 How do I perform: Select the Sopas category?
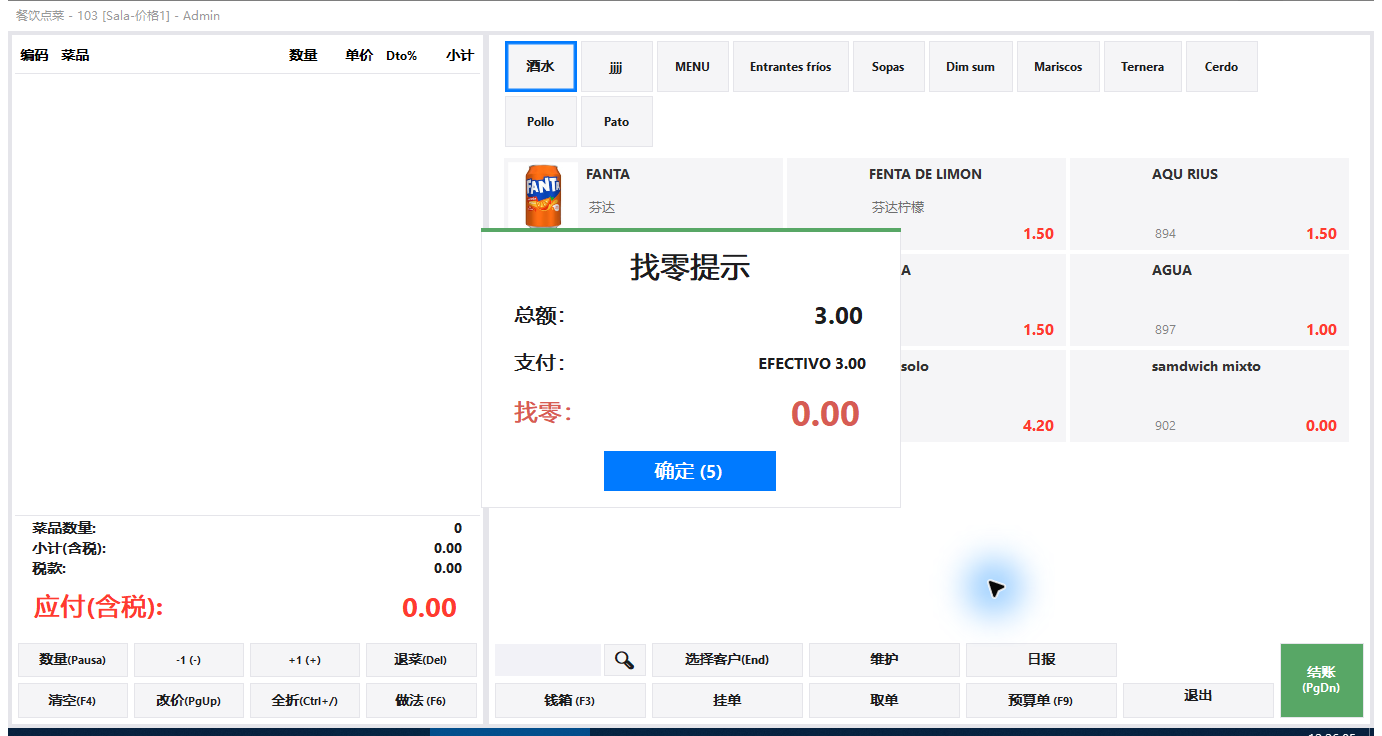point(888,67)
